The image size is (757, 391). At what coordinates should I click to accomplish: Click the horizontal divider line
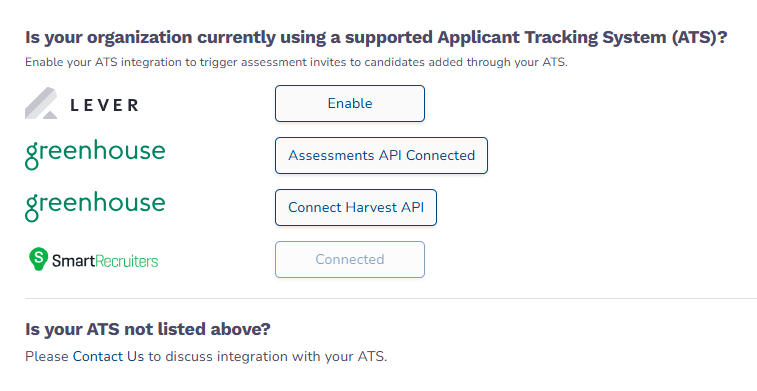pos(391,298)
